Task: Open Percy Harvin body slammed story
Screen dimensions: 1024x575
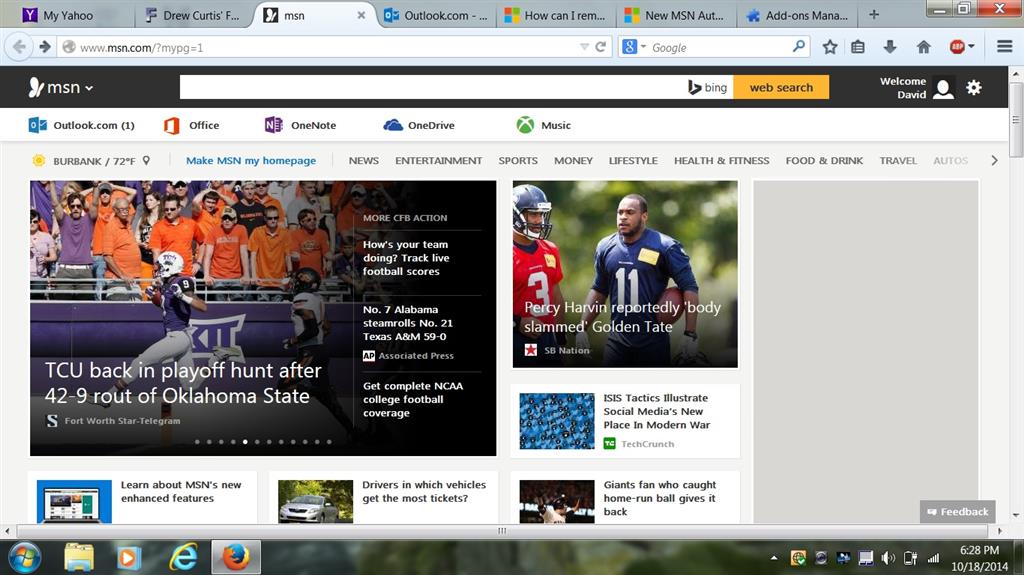Action: pyautogui.click(x=622, y=317)
